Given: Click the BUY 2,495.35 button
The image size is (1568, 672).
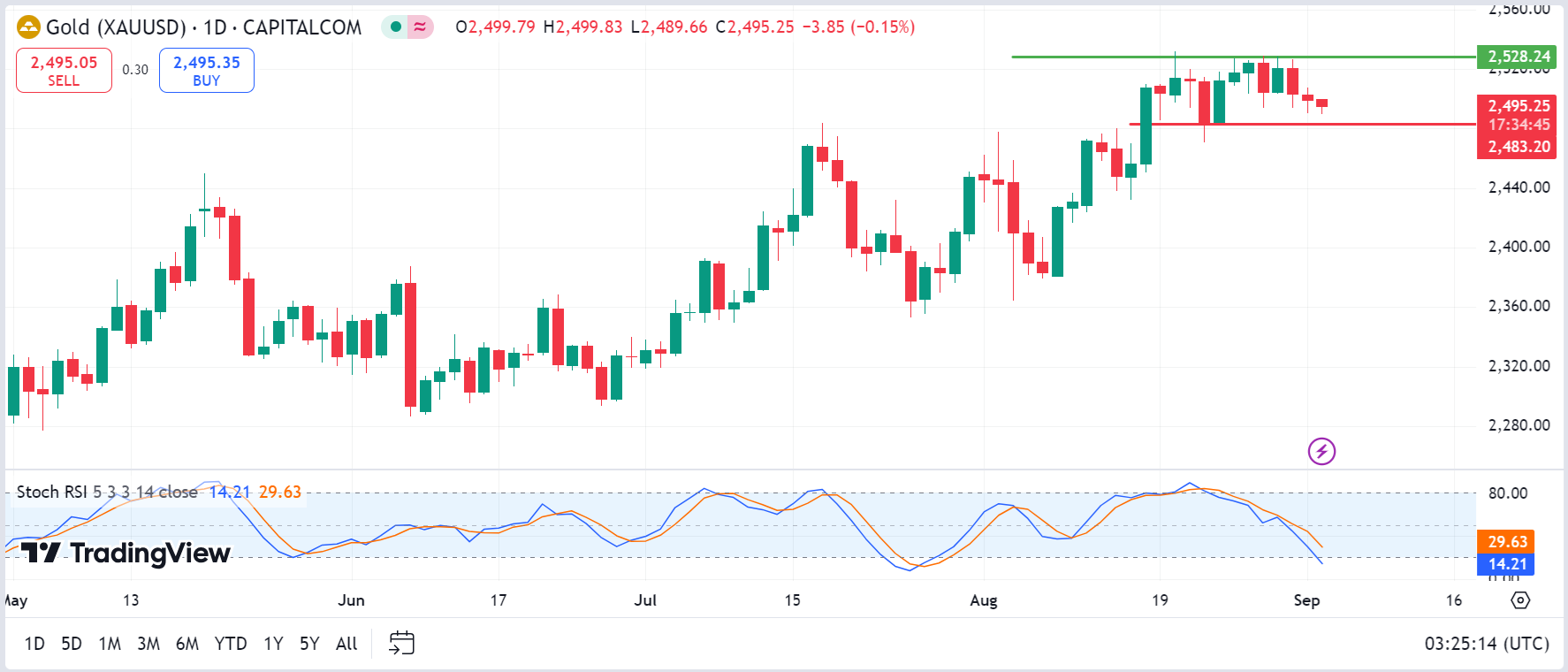Looking at the screenshot, I should coord(206,70).
